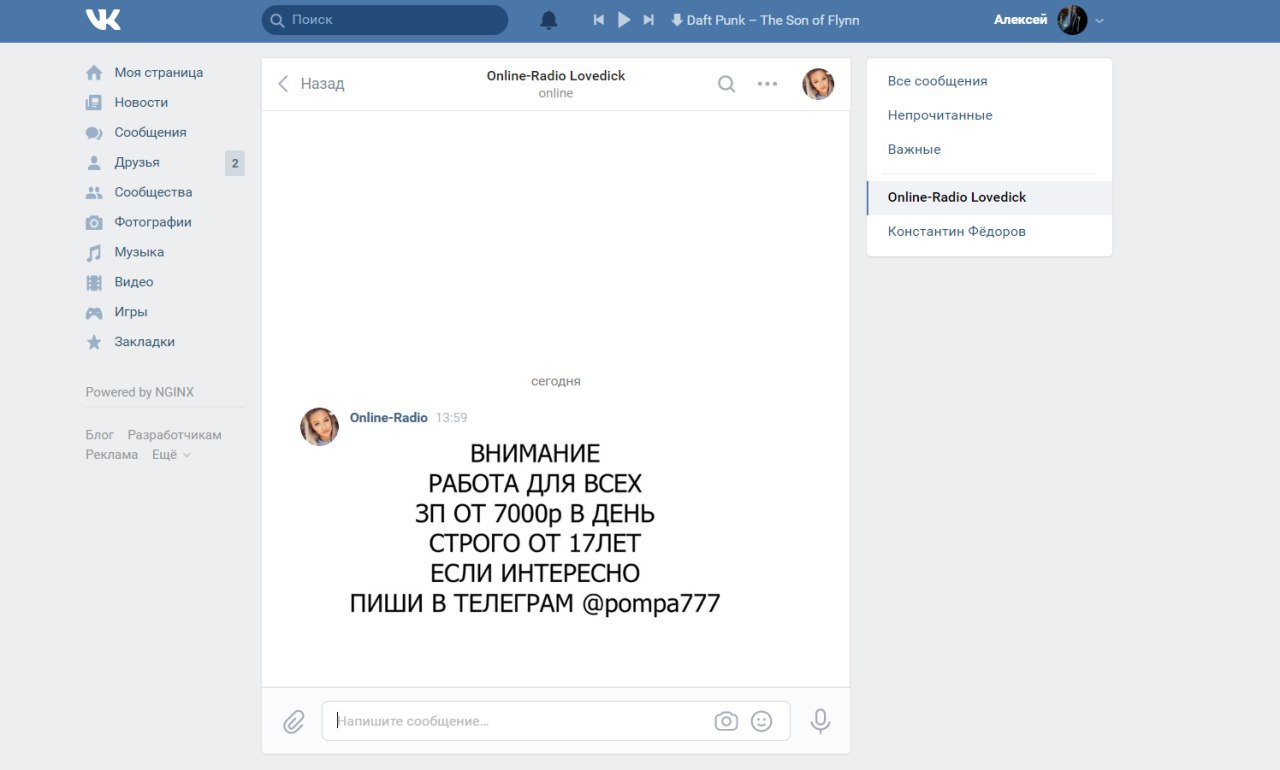Go back with the Назад button
Image resolution: width=1280 pixels, height=770 pixels.
click(x=311, y=84)
